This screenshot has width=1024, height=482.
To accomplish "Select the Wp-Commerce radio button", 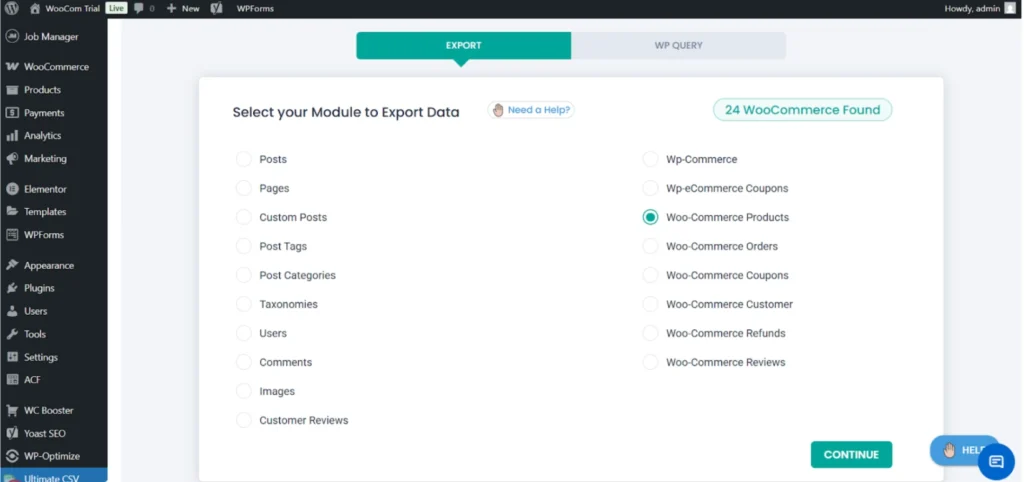I will click(x=650, y=159).
